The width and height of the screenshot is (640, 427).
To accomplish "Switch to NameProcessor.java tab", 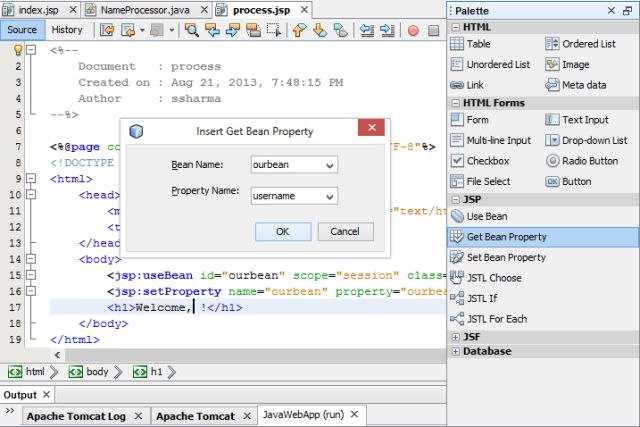I will click(x=145, y=10).
